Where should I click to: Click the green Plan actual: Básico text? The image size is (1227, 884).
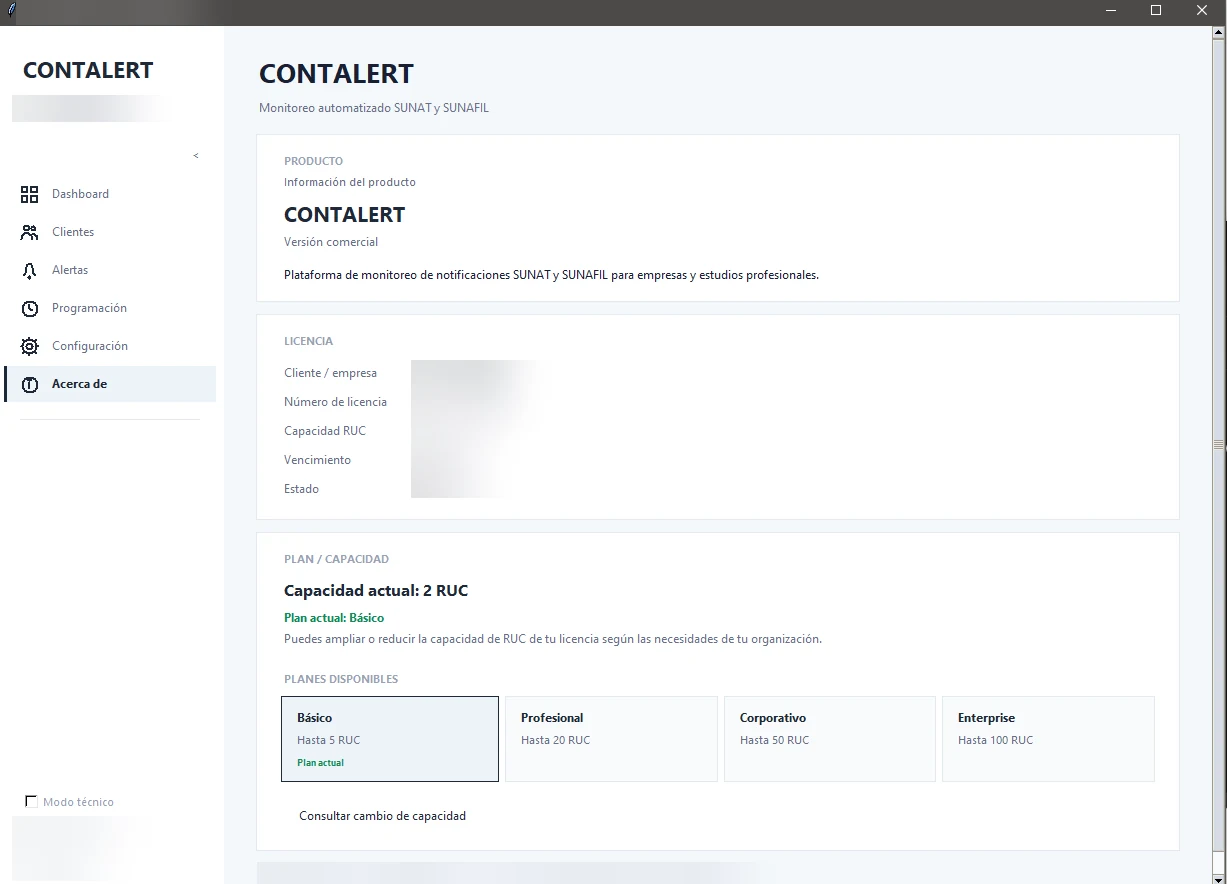pos(334,618)
